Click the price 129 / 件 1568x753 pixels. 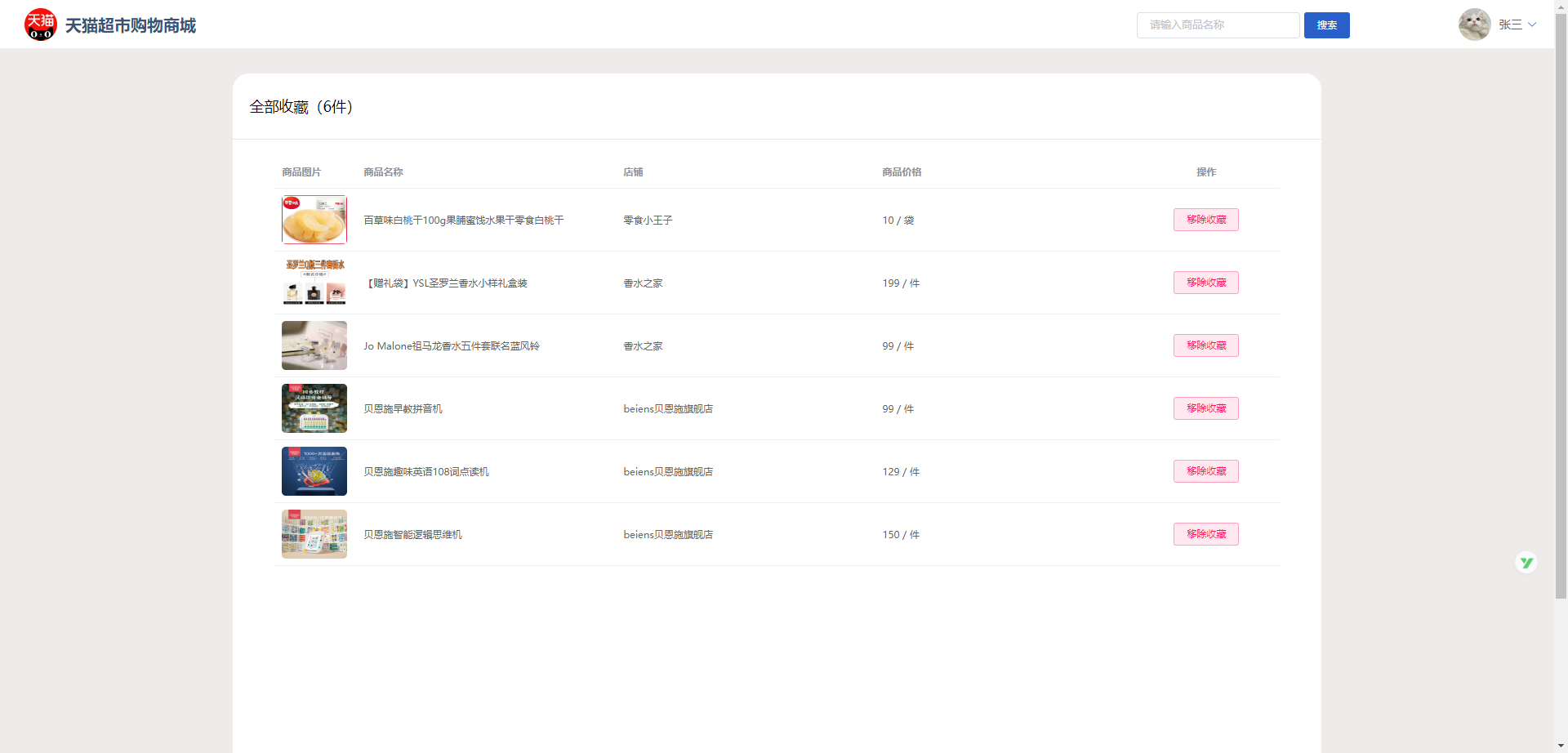[x=901, y=472]
